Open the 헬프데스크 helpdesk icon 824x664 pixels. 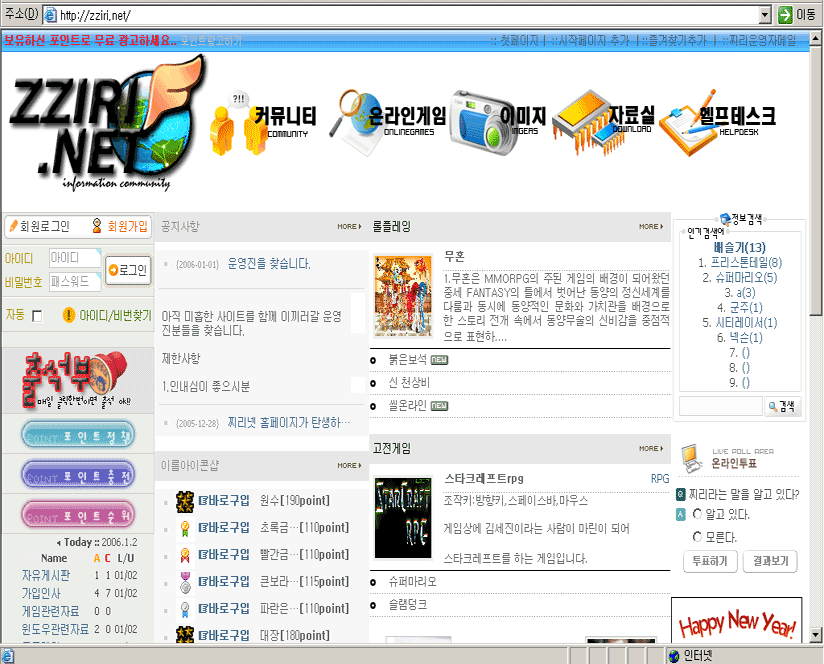tap(690, 127)
